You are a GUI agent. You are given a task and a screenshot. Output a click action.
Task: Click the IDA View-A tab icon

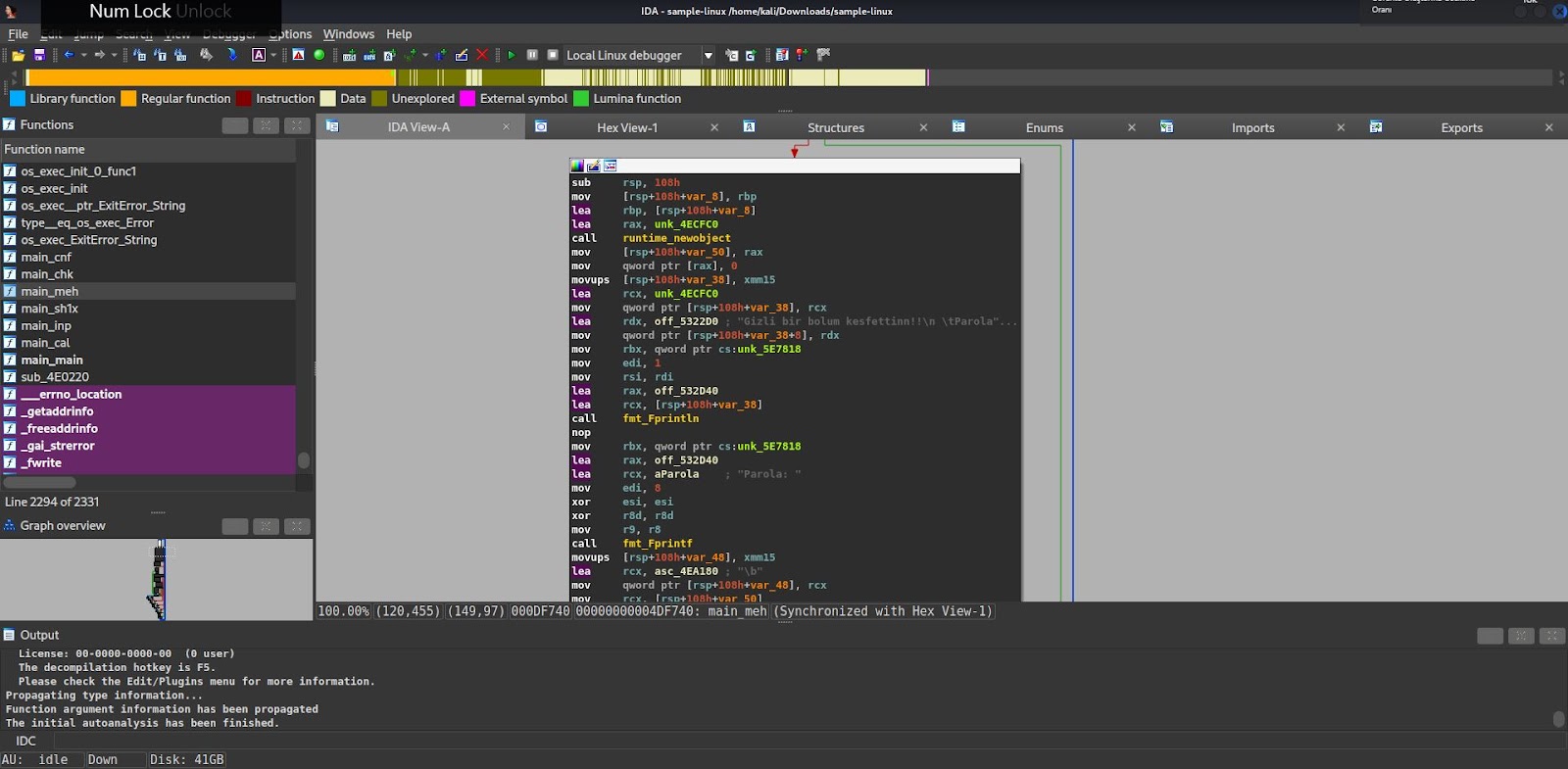click(x=332, y=126)
